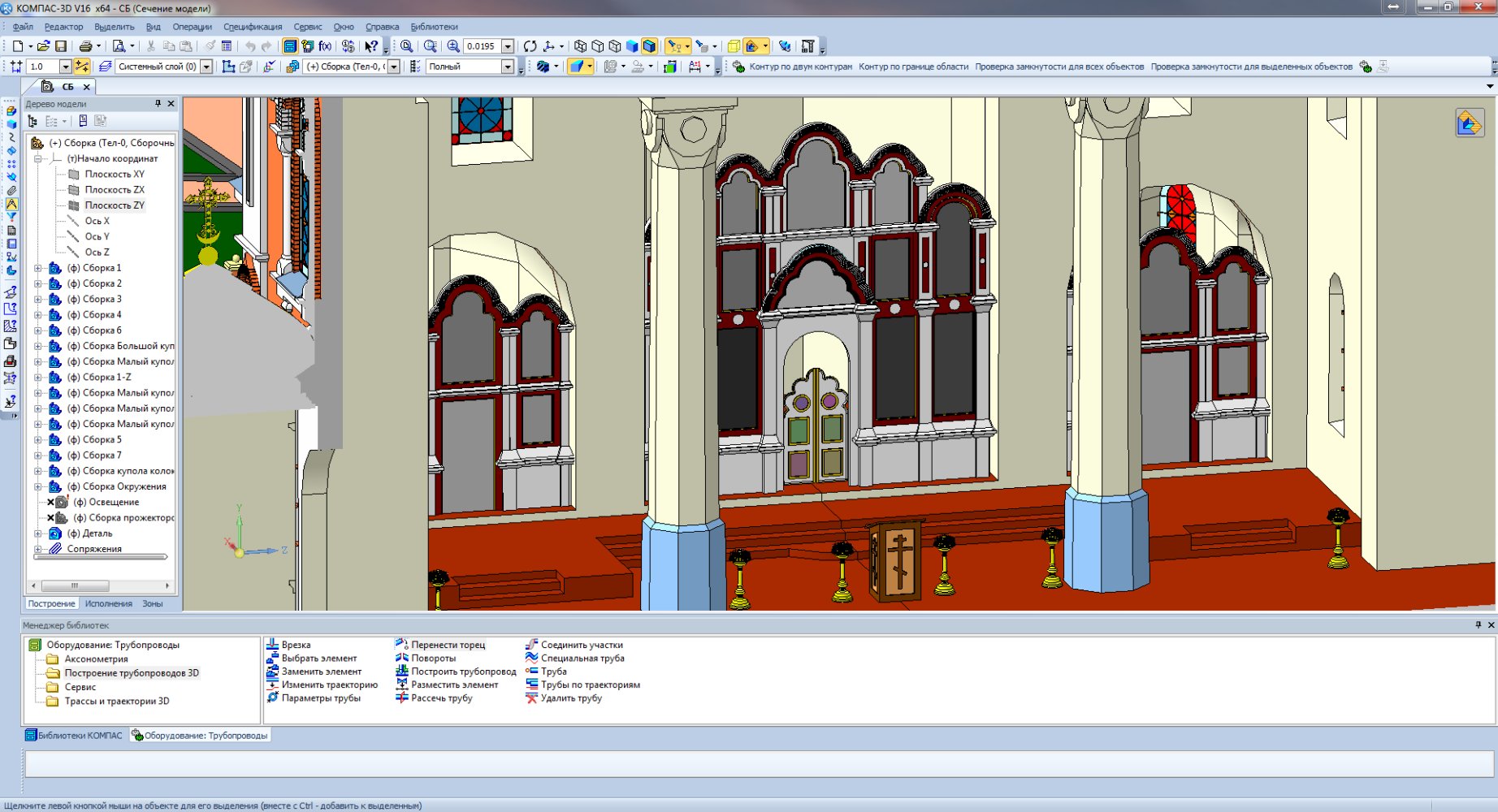Click 'Проверка замкнутости для всех объектов'
This screenshot has width=1498, height=812.
point(1059,67)
